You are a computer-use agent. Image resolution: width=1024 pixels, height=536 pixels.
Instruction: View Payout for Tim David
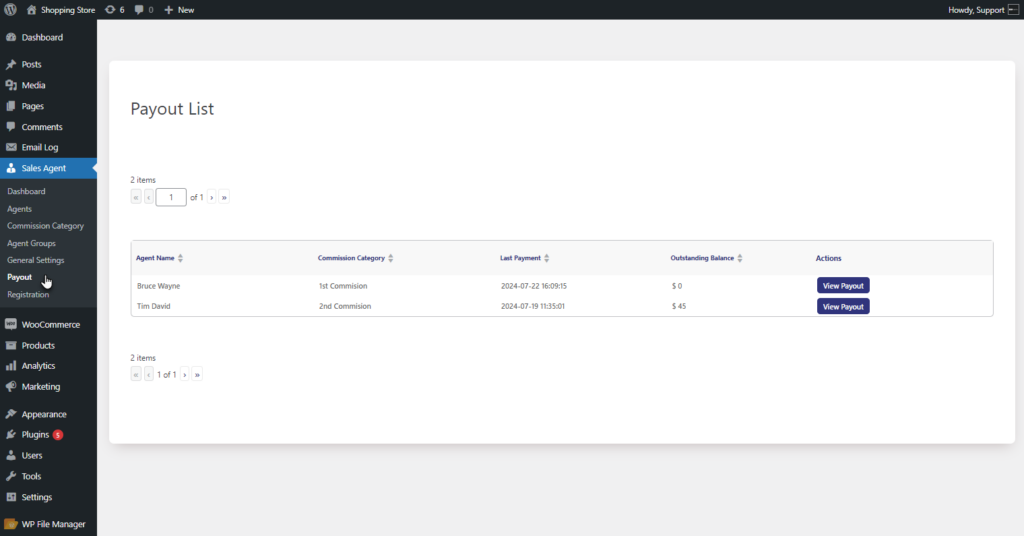843,306
